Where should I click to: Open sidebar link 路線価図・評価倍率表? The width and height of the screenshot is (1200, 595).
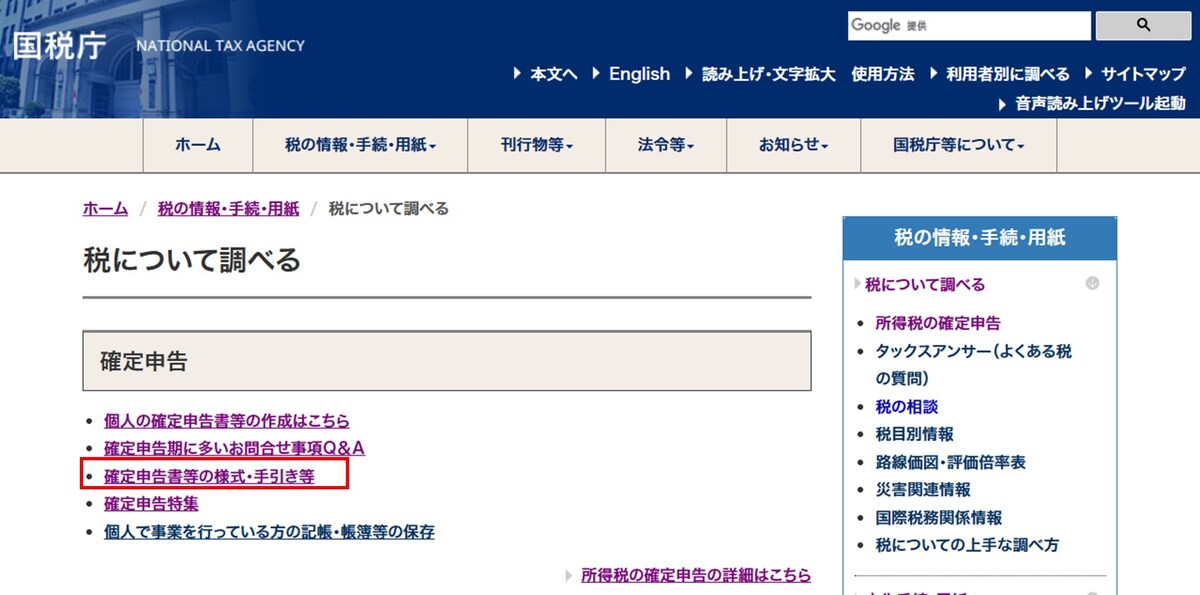(950, 462)
